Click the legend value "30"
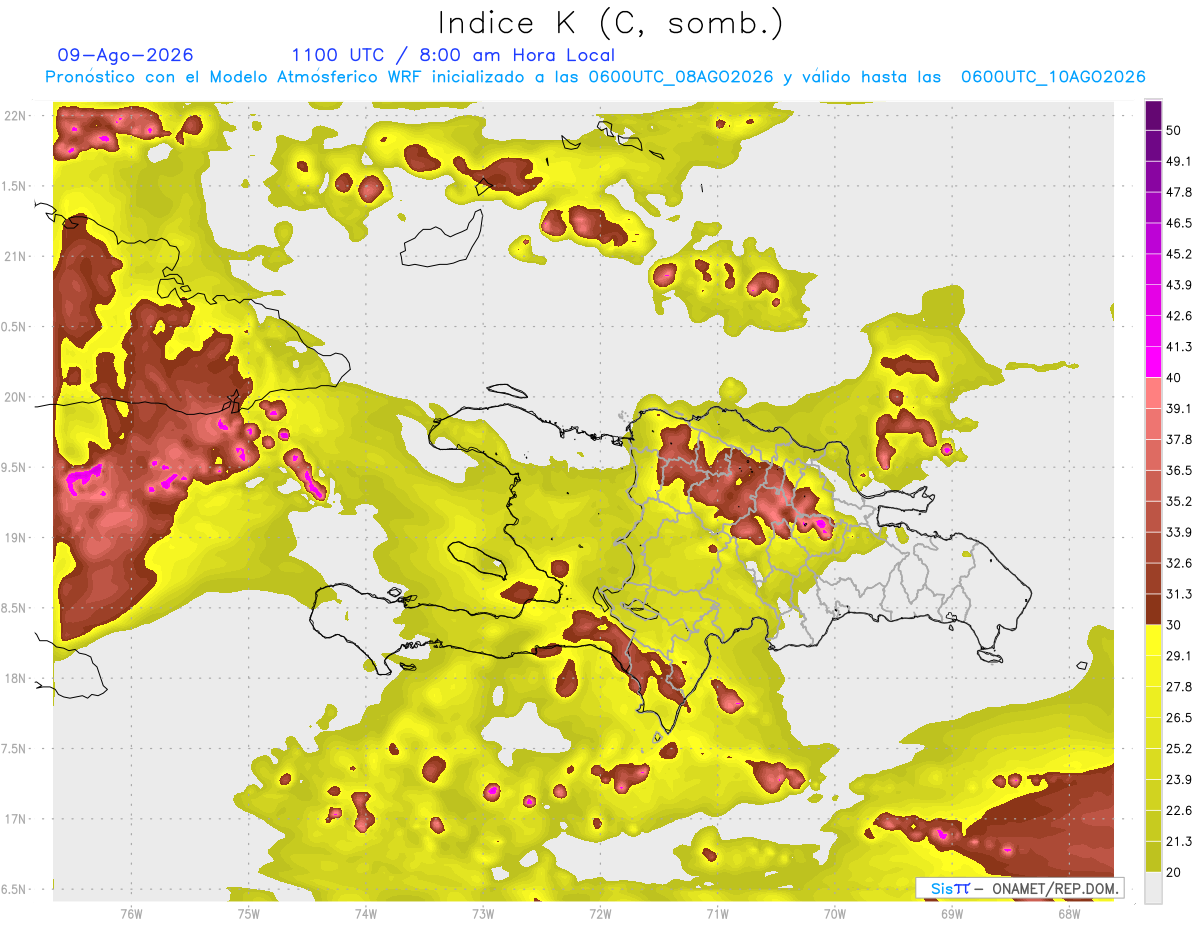This screenshot has width=1200, height=927. pos(1173,625)
